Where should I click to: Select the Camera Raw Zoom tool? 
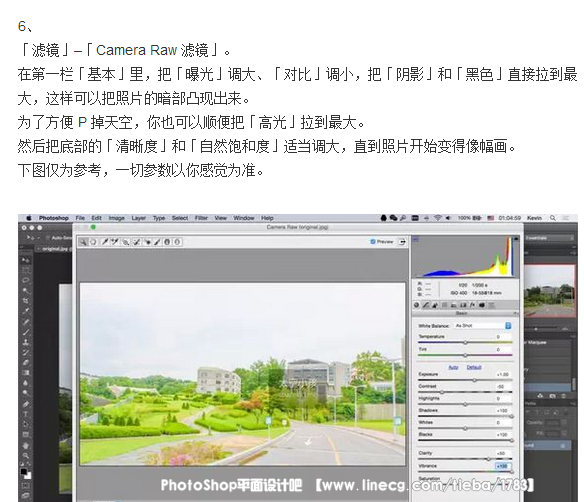[x=83, y=242]
